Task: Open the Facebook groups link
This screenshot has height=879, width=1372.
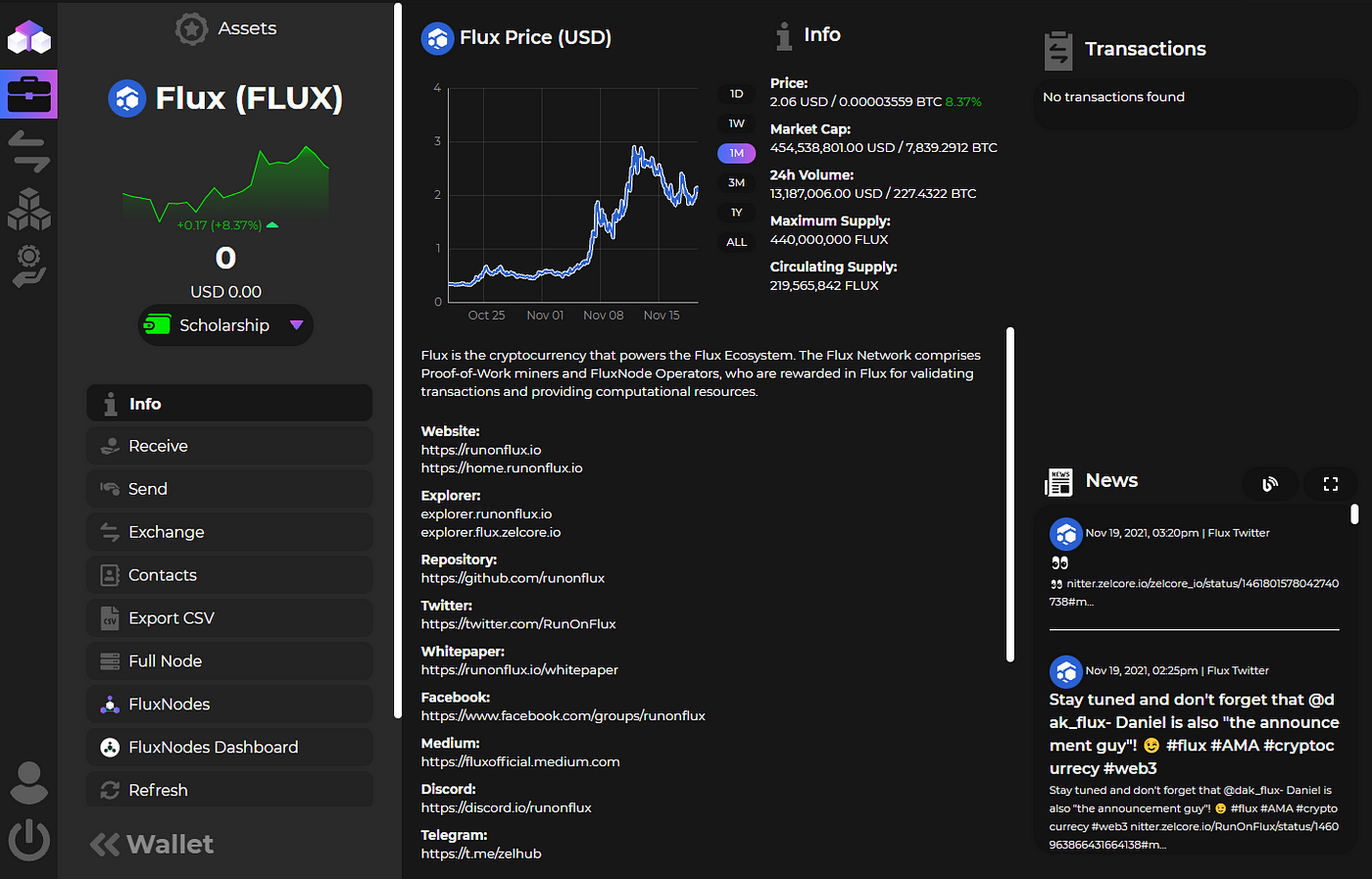Action: click(x=563, y=716)
